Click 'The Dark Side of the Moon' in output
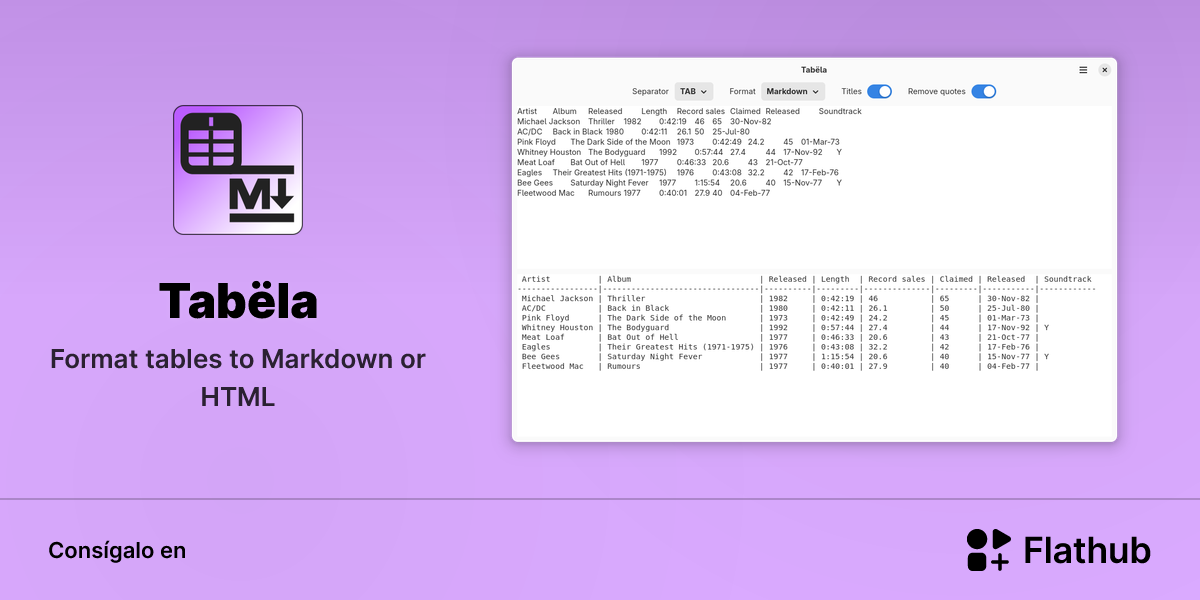Image resolution: width=1200 pixels, height=600 pixels. coord(667,318)
